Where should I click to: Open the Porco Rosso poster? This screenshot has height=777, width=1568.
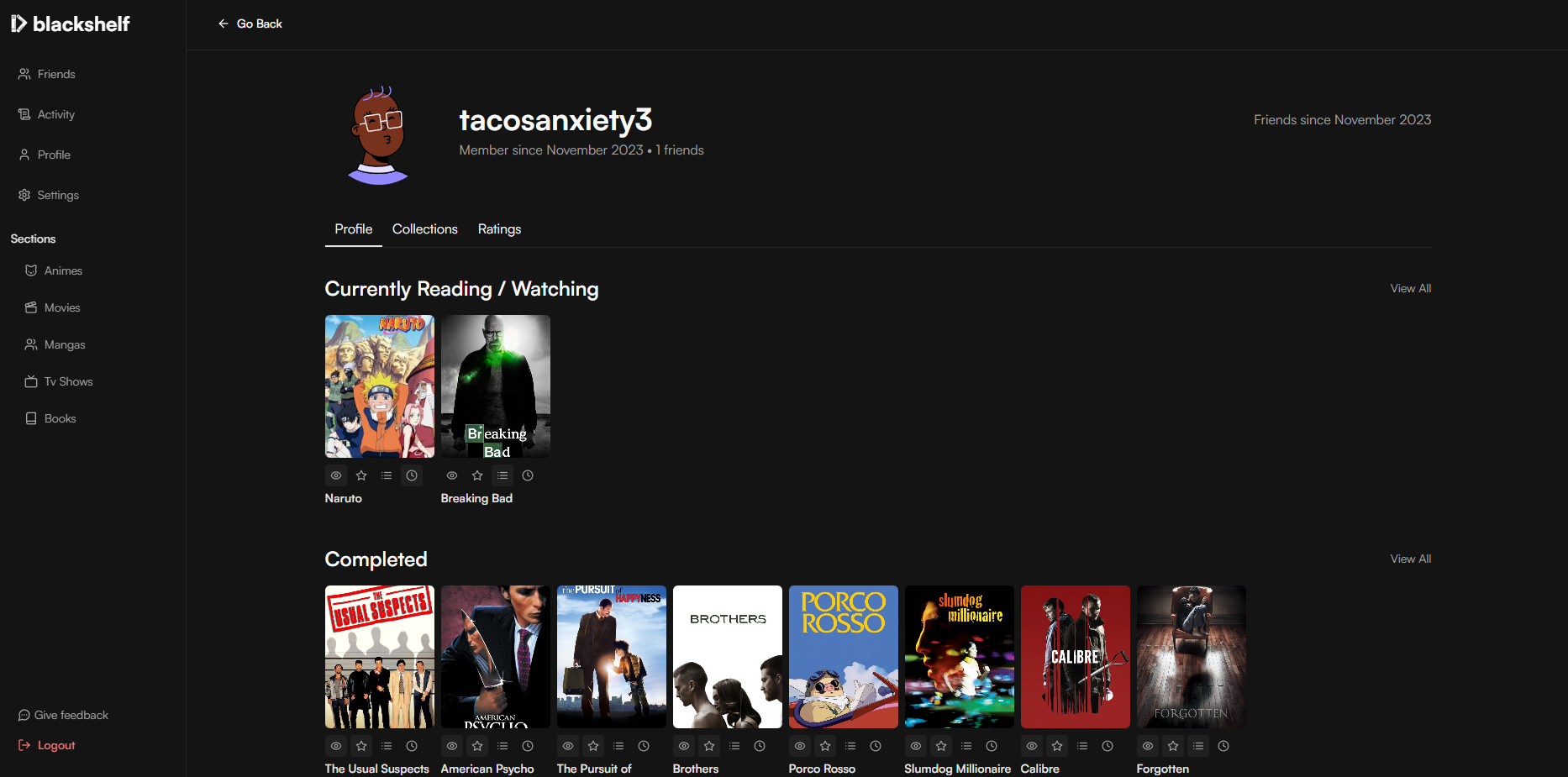(844, 657)
